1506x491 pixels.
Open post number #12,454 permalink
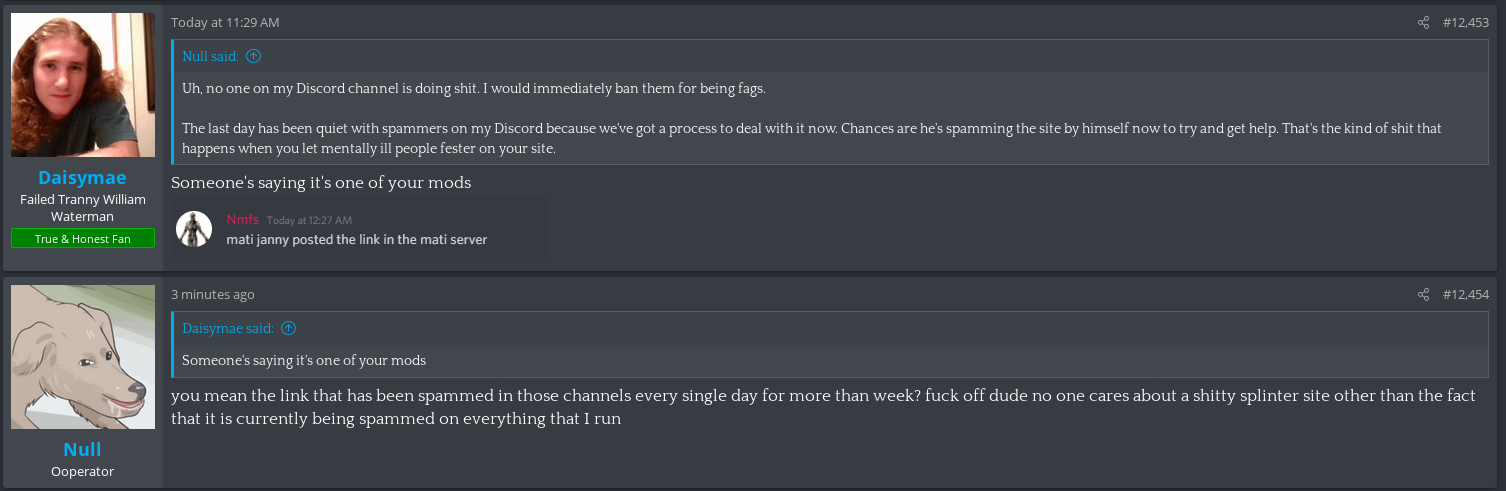pyautogui.click(x=1465, y=294)
